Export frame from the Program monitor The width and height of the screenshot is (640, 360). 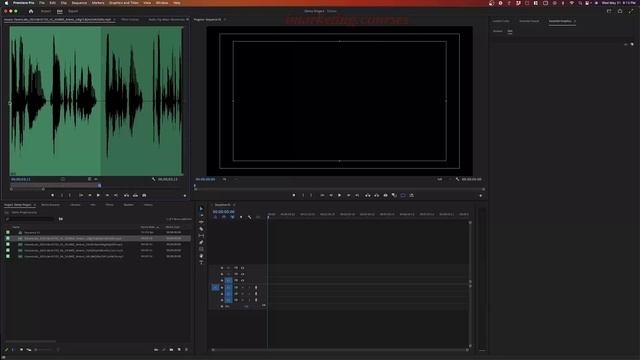(x=385, y=196)
